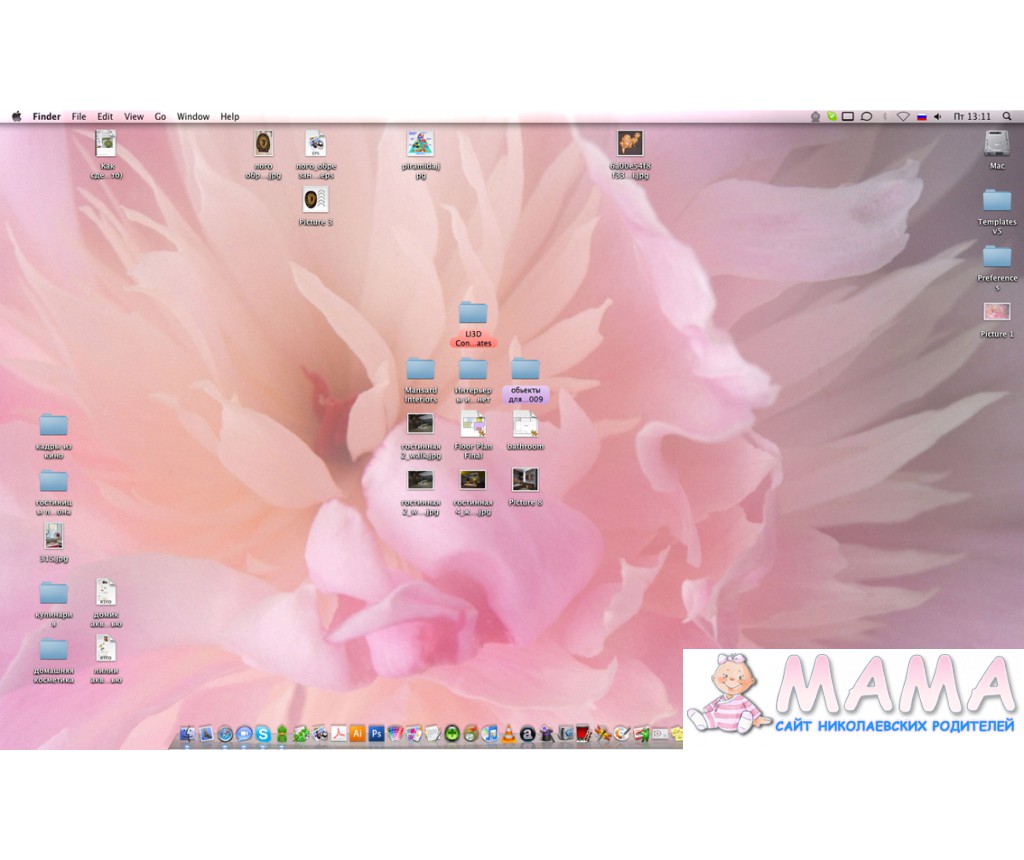The height and width of the screenshot is (860, 1024).
Task: Toggle Bluetooth status menu icon
Action: tap(885, 117)
